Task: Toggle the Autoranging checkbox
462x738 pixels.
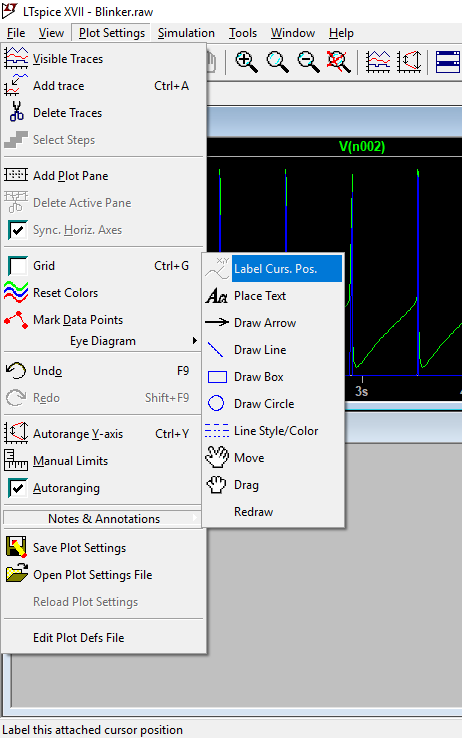Action: [x=18, y=488]
